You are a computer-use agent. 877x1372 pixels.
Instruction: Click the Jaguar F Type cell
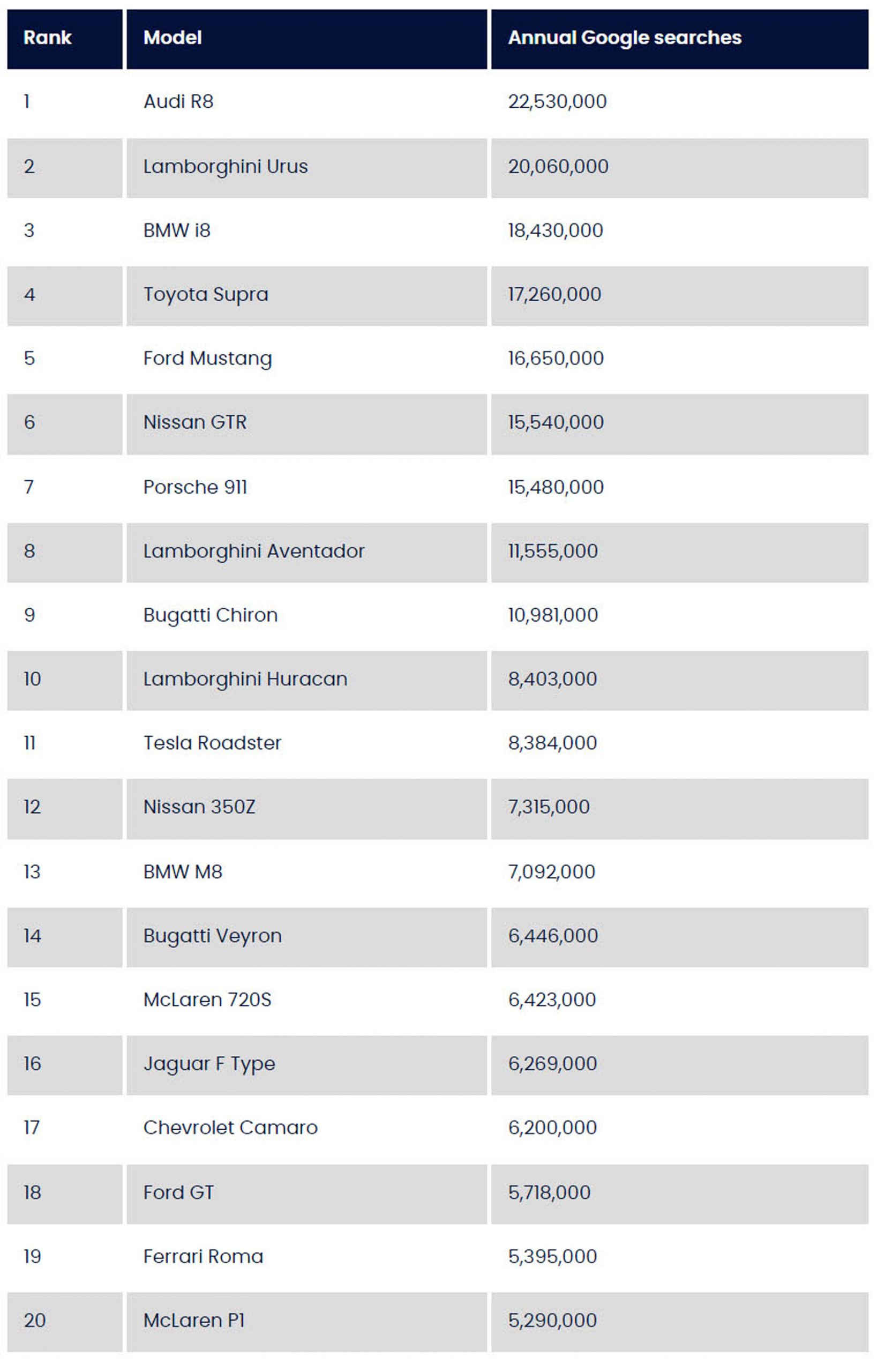coord(209,1064)
